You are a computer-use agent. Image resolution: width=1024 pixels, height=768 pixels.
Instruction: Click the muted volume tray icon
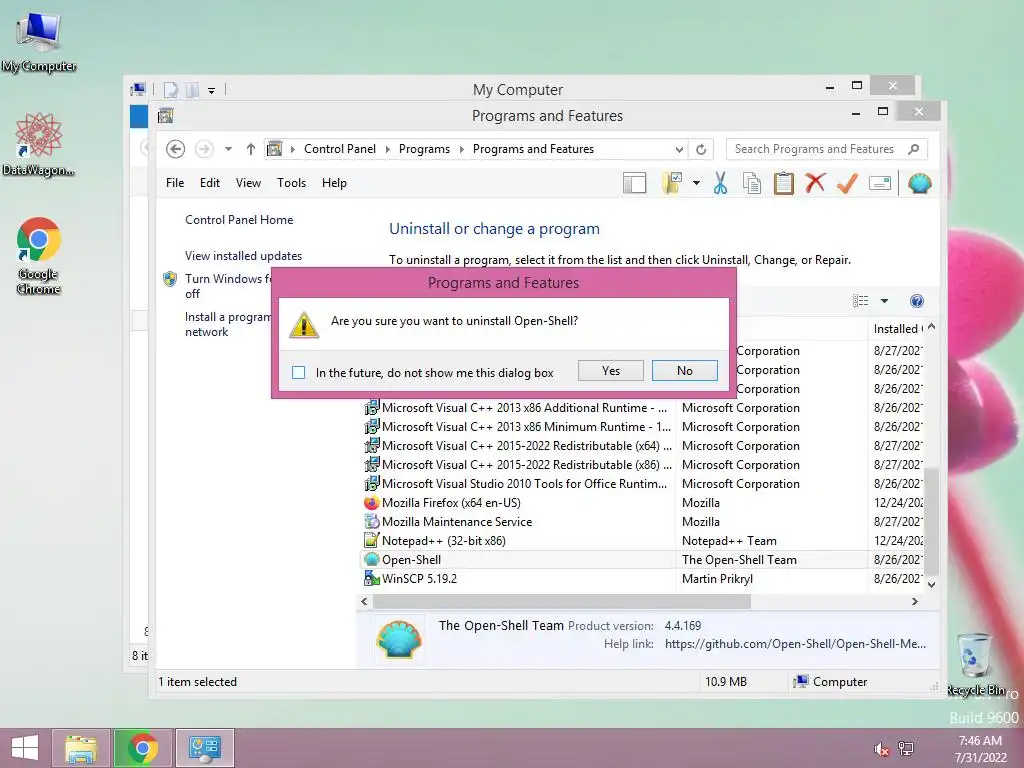click(x=881, y=749)
